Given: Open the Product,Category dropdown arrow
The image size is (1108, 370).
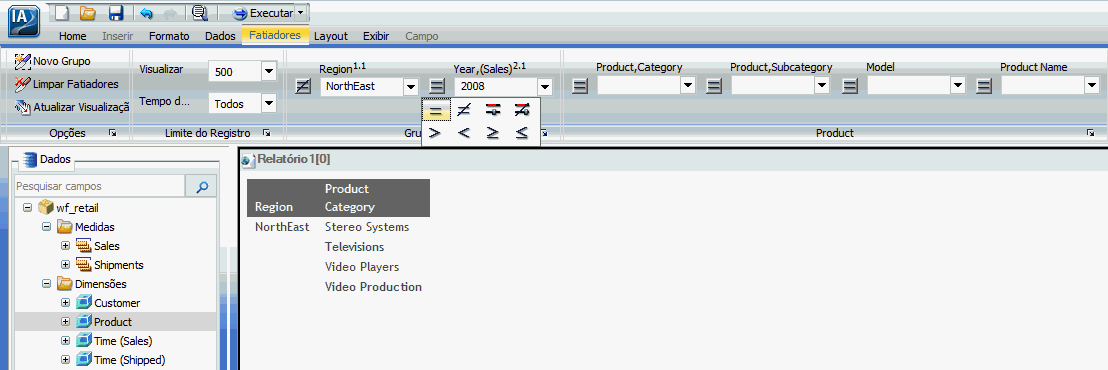Looking at the screenshot, I should [689, 85].
